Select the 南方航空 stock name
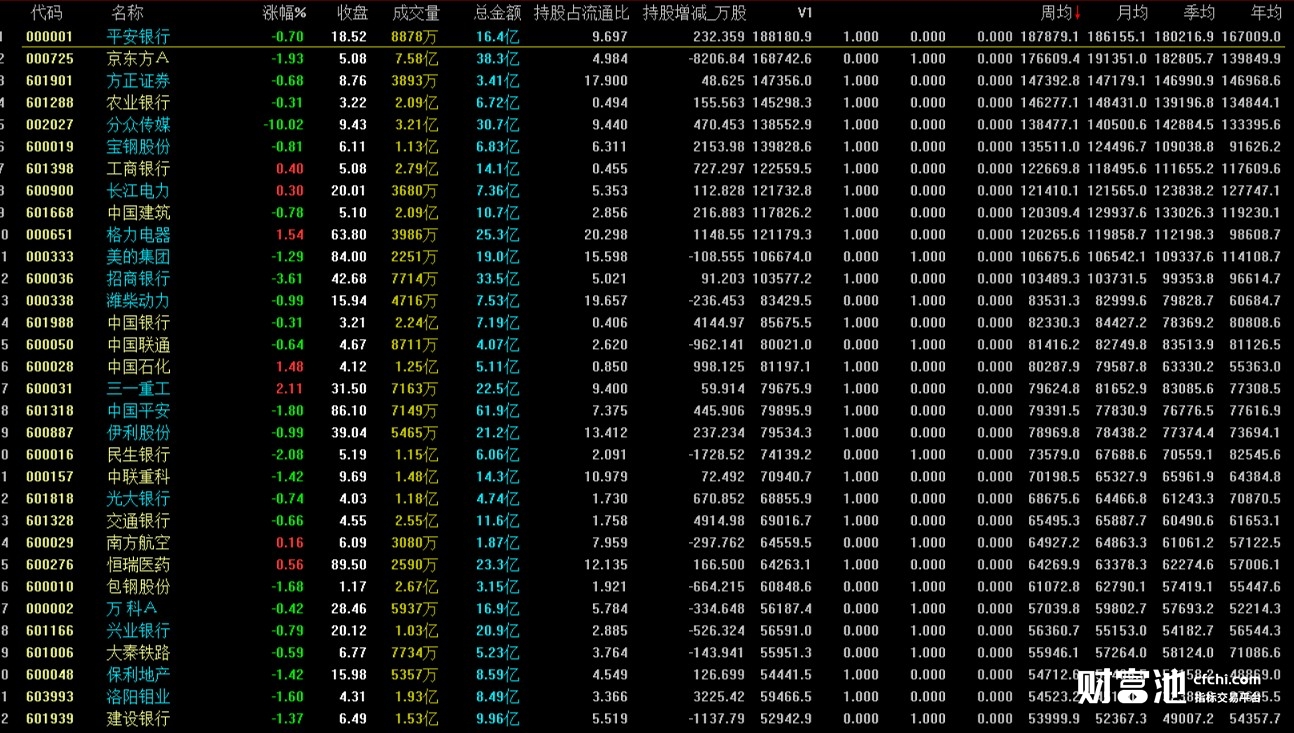Screen dimensions: 1294x733 (x=138, y=543)
